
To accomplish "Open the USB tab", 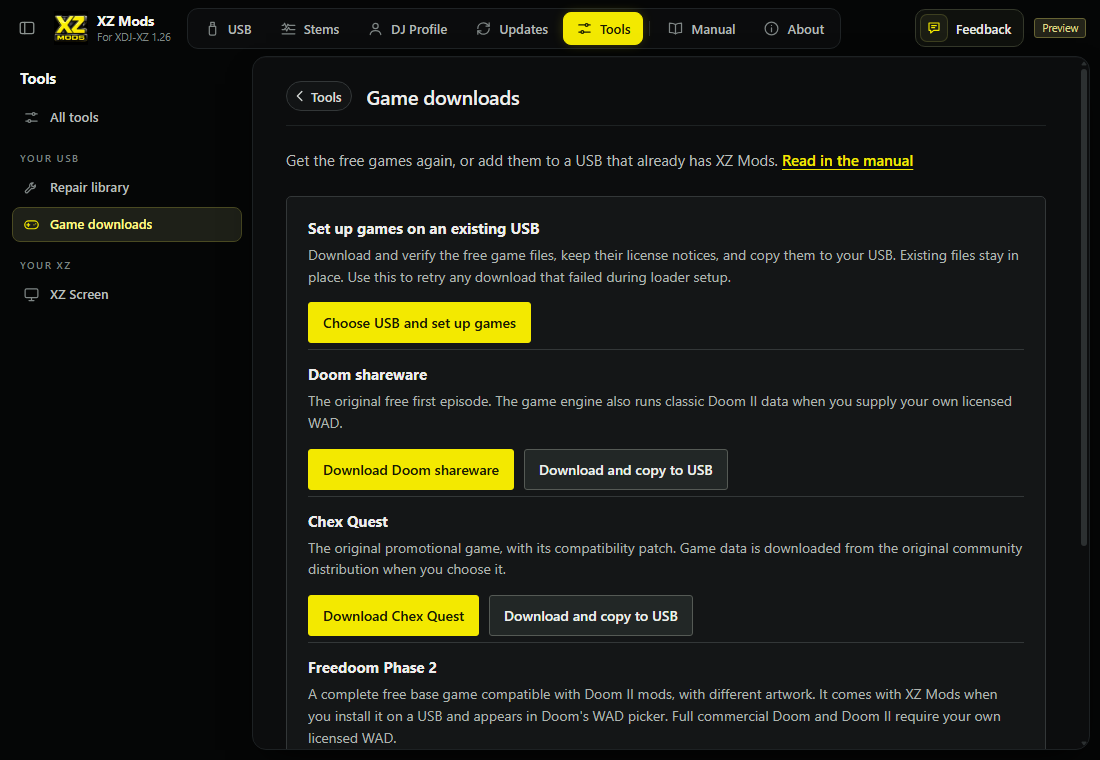I will click(229, 29).
